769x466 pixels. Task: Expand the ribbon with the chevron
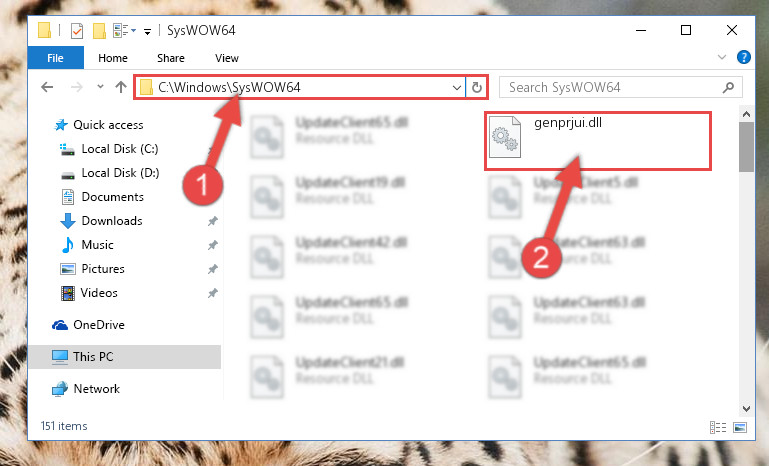point(722,57)
